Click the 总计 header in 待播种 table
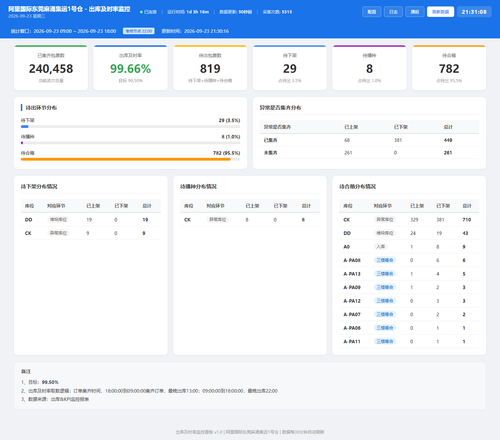The image size is (500, 440). [x=306, y=206]
